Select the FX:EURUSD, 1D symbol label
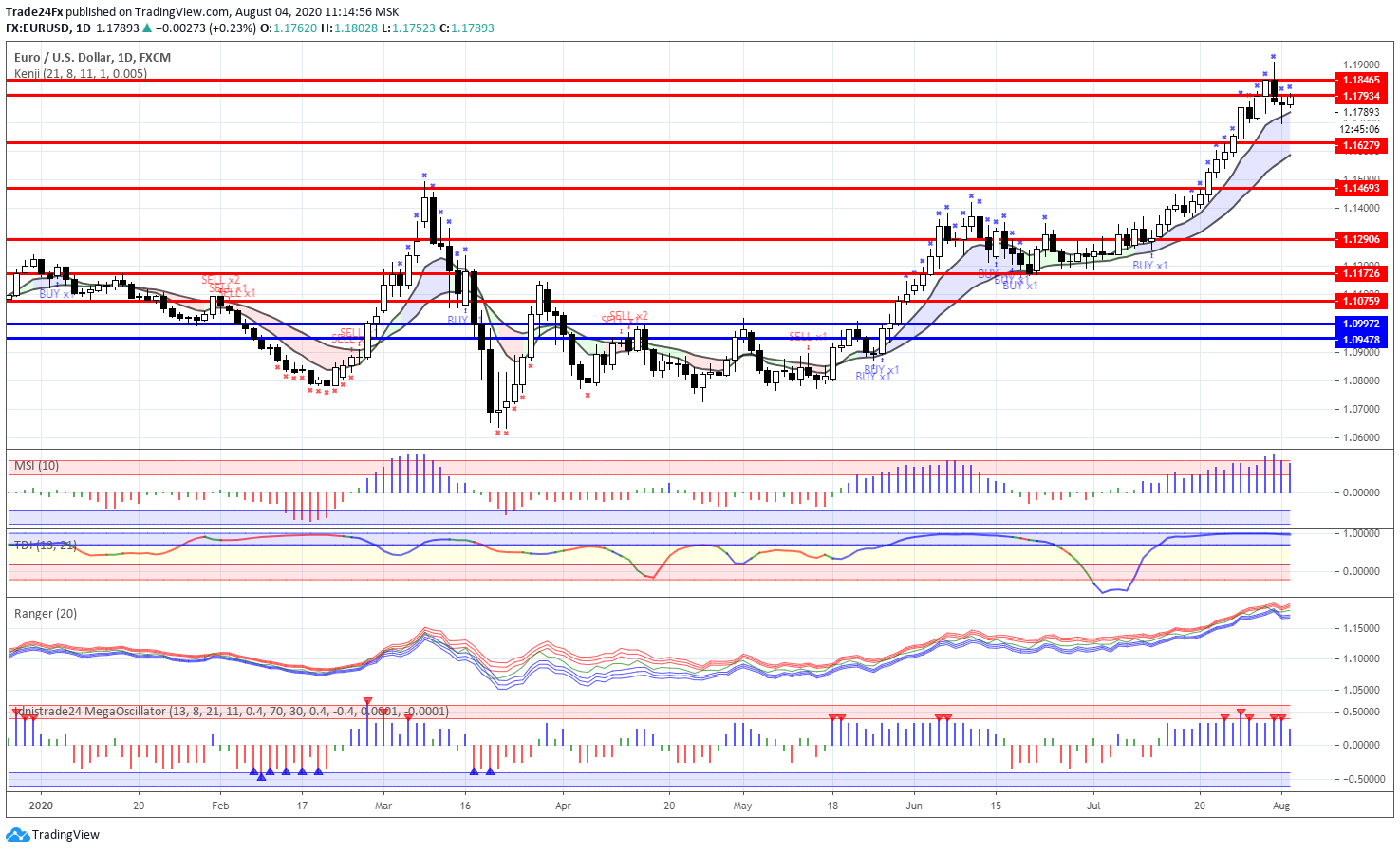This screenshot has width=1400, height=852. 47,28
